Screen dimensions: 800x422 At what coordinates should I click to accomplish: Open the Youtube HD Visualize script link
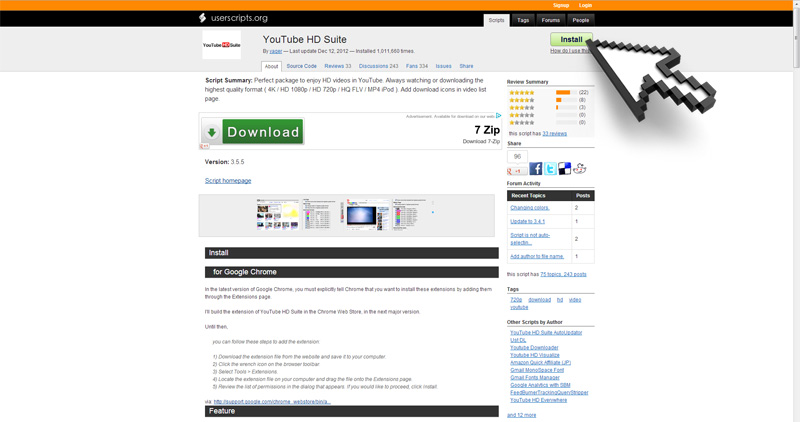coord(535,355)
